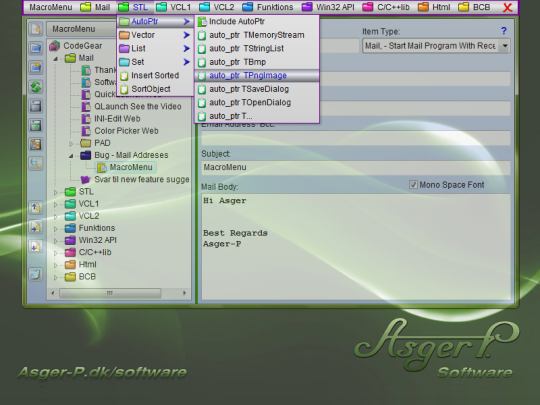Screen dimensions: 540x405
Task: Click the INI-Edit Web item icon
Action: click(86, 119)
